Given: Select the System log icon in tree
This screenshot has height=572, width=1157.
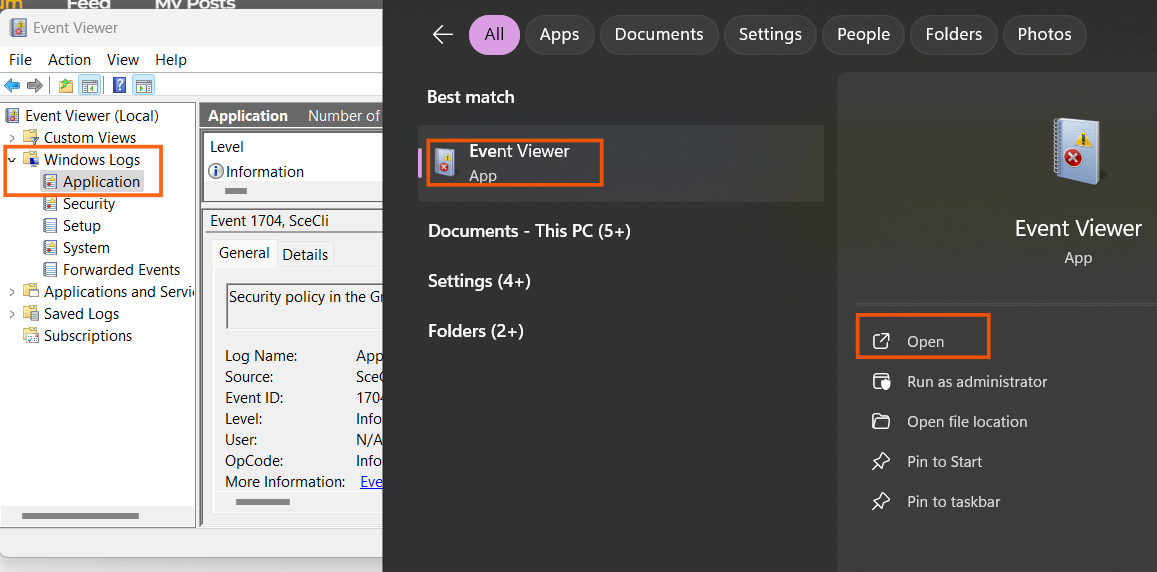Looking at the screenshot, I should click(x=50, y=248).
